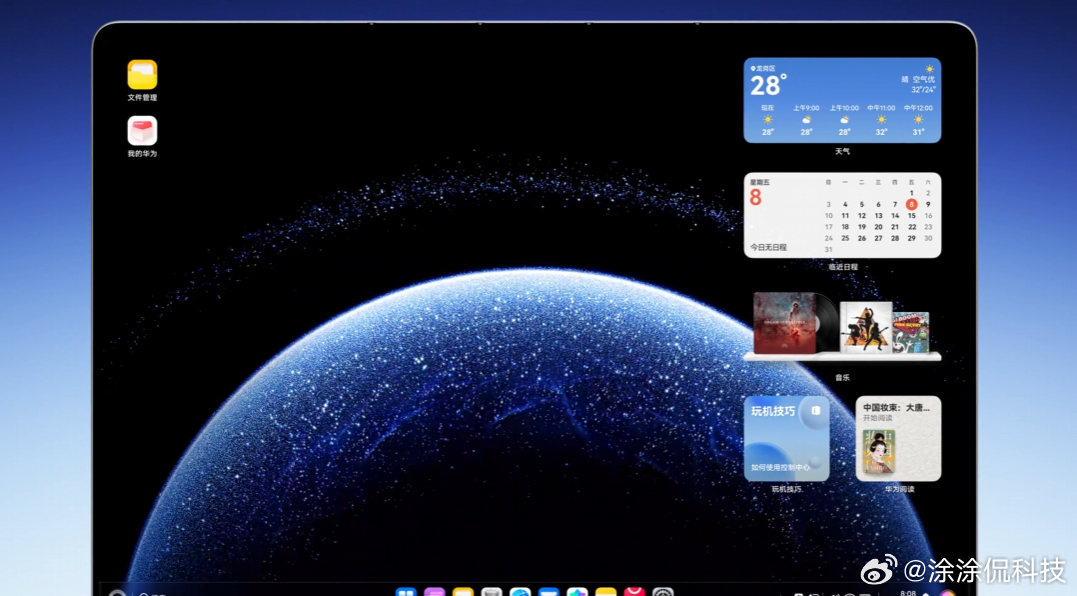Click the 32°/24° high-low temperature

click(x=923, y=90)
